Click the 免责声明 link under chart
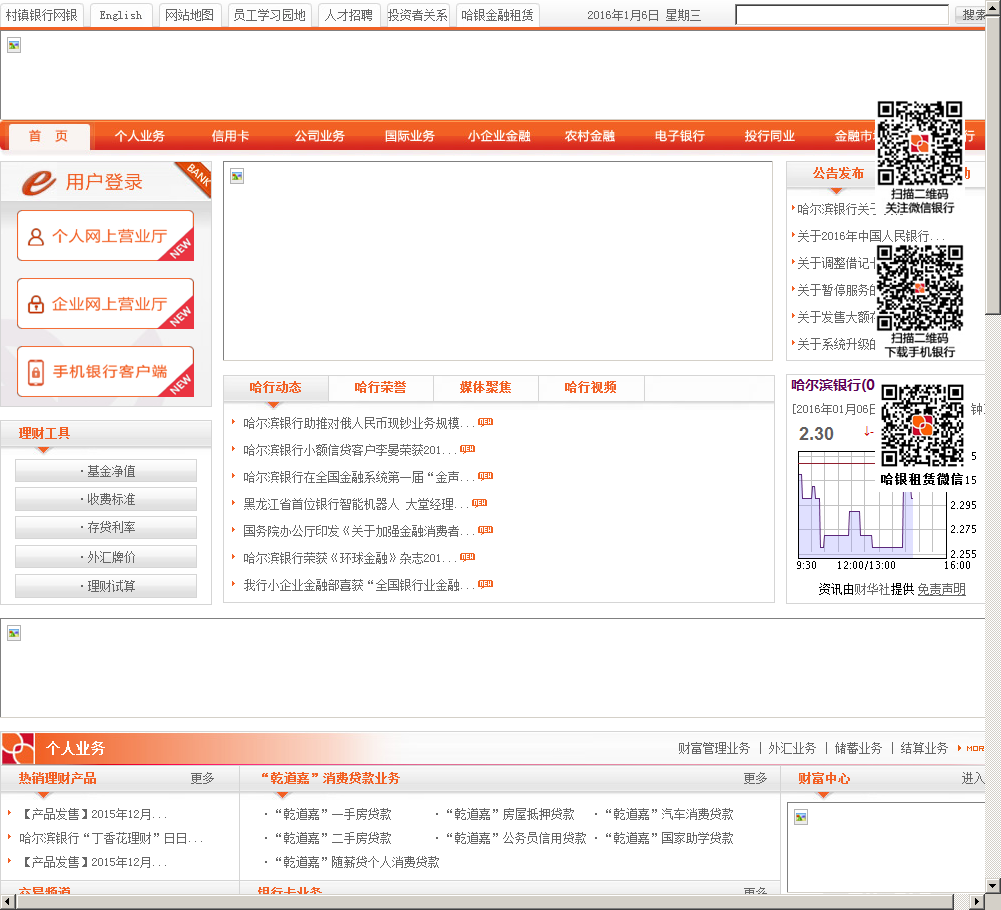Viewport: 1001px width, 910px height. click(x=942, y=589)
